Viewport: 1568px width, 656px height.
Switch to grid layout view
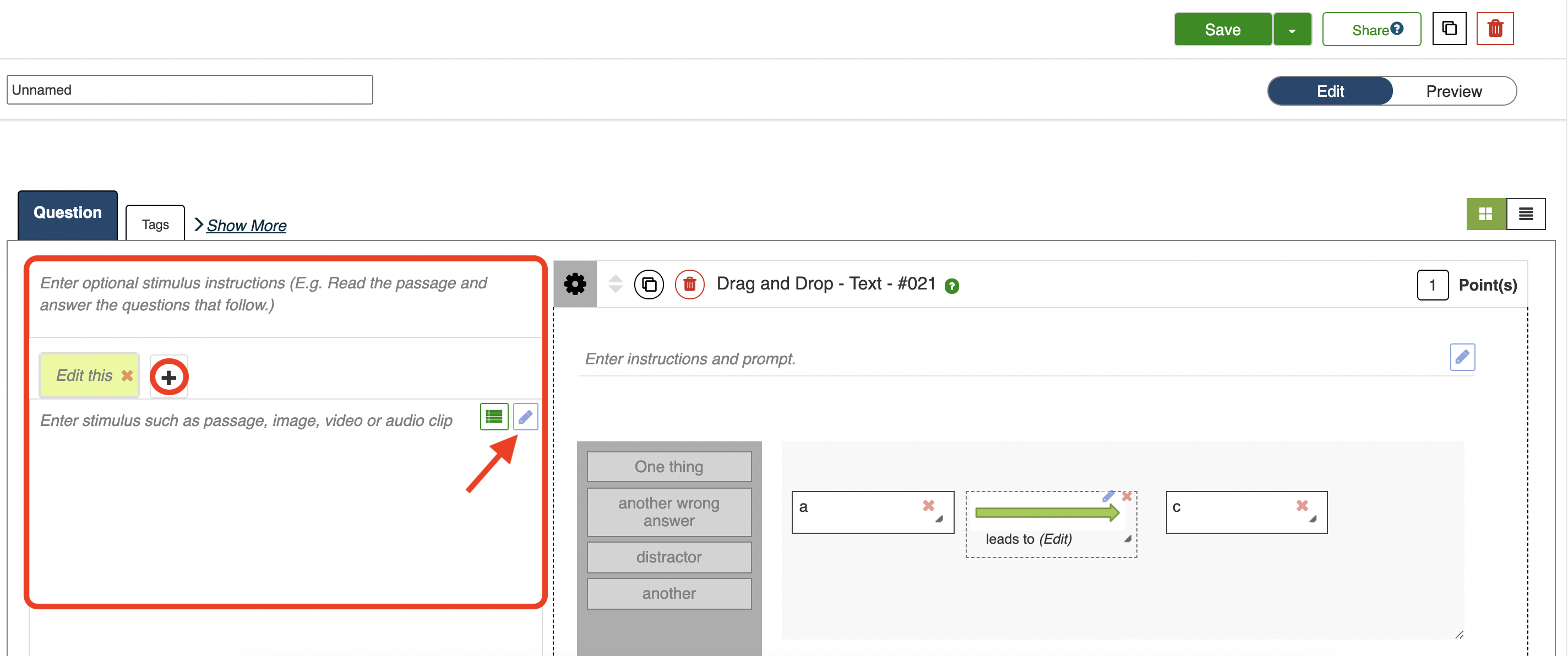(x=1485, y=214)
